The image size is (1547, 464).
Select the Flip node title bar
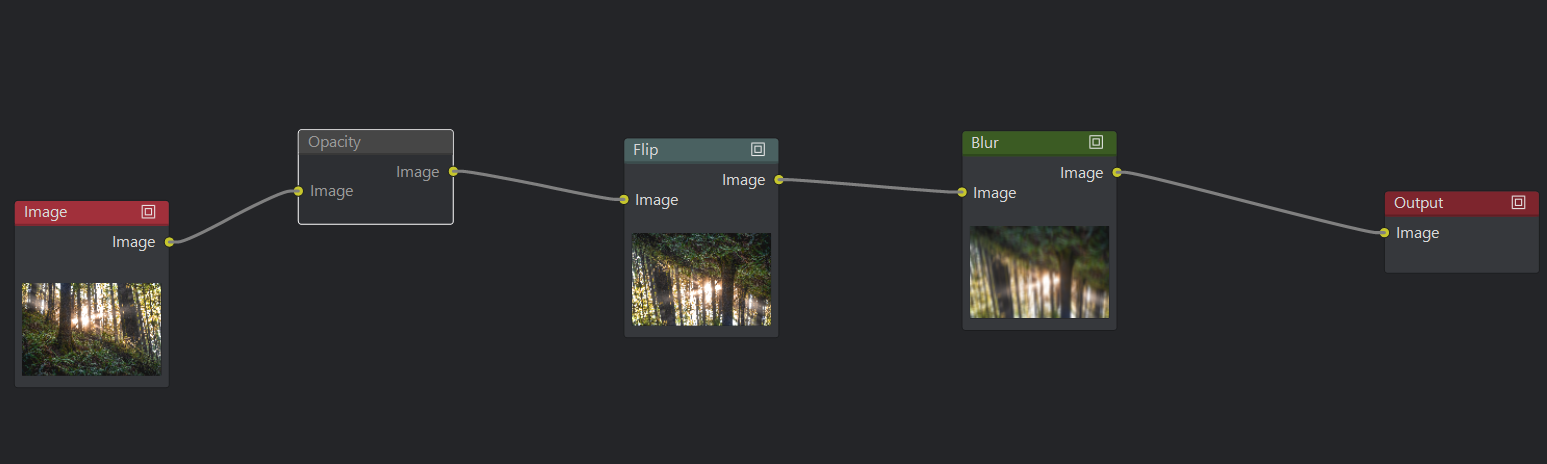701,150
